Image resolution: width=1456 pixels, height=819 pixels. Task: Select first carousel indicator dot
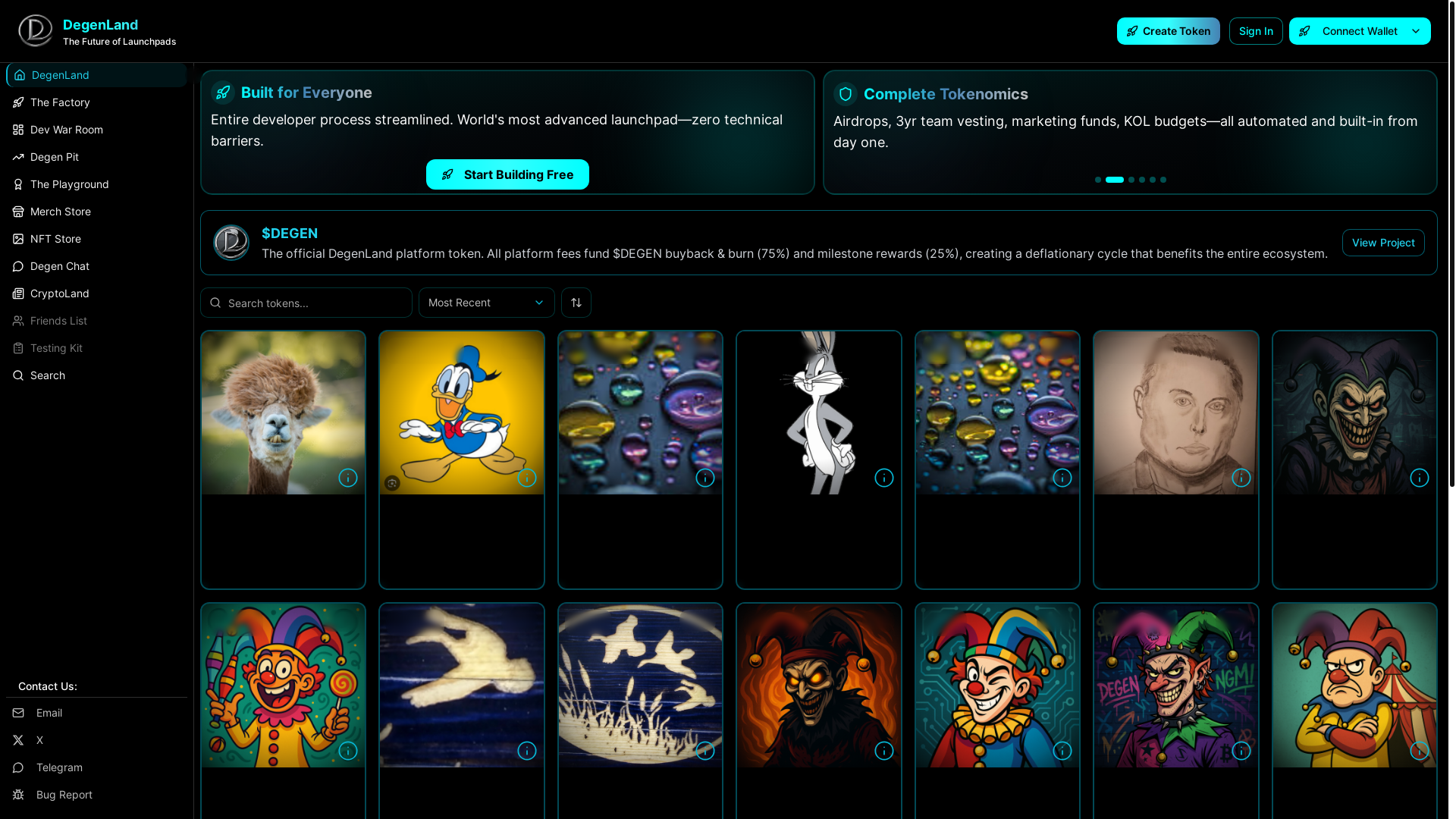coord(1098,180)
